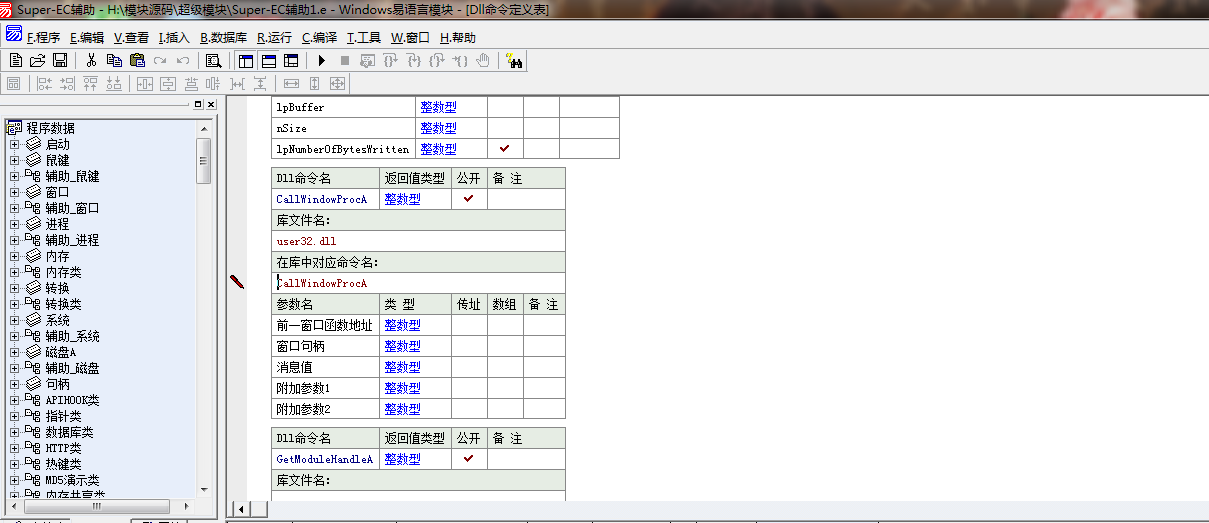The width and height of the screenshot is (1209, 523).
Task: Toggle the 公开 checkmark for GetModuleHandleA
Action: click(468, 459)
